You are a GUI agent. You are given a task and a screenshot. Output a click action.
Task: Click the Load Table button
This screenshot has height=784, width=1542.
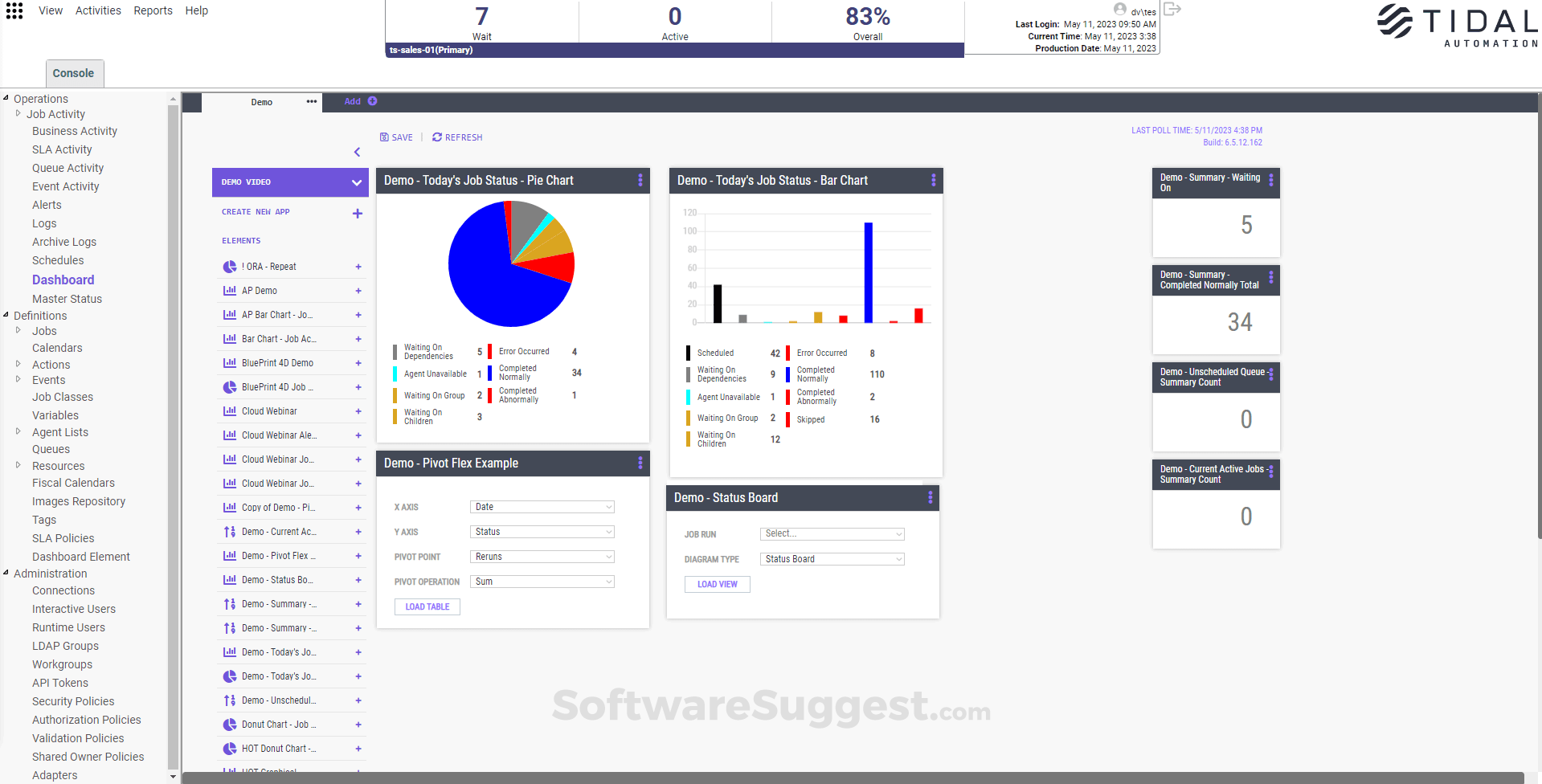click(x=427, y=606)
